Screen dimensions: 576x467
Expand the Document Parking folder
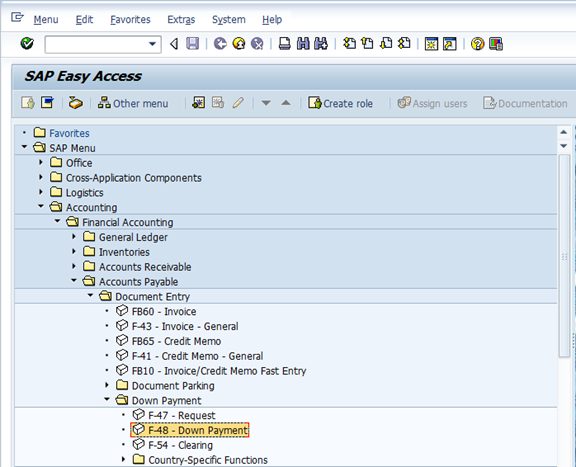107,385
